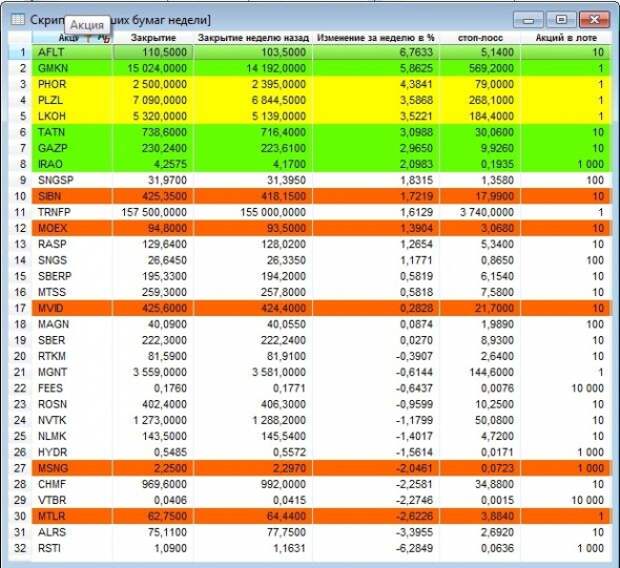Select the MAGN ticker cell
This screenshot has height=568, width=620.
click(x=72, y=324)
